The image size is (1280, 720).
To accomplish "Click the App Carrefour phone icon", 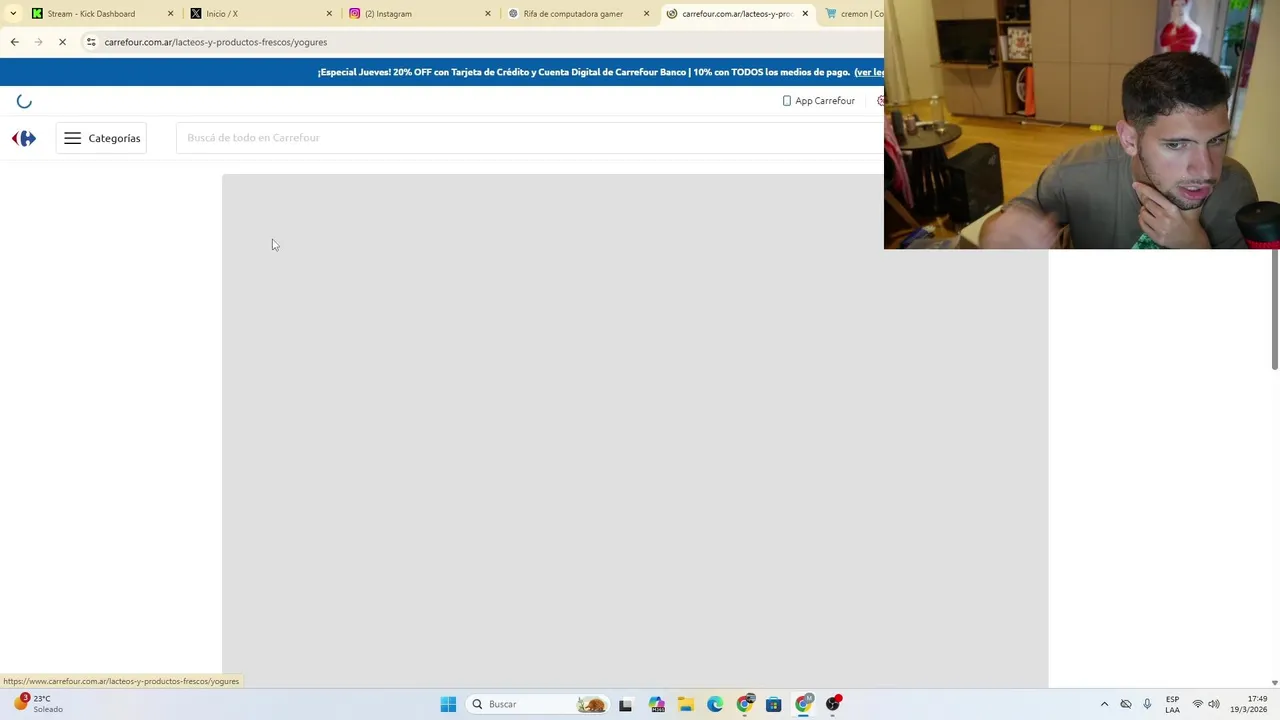I will click(787, 101).
